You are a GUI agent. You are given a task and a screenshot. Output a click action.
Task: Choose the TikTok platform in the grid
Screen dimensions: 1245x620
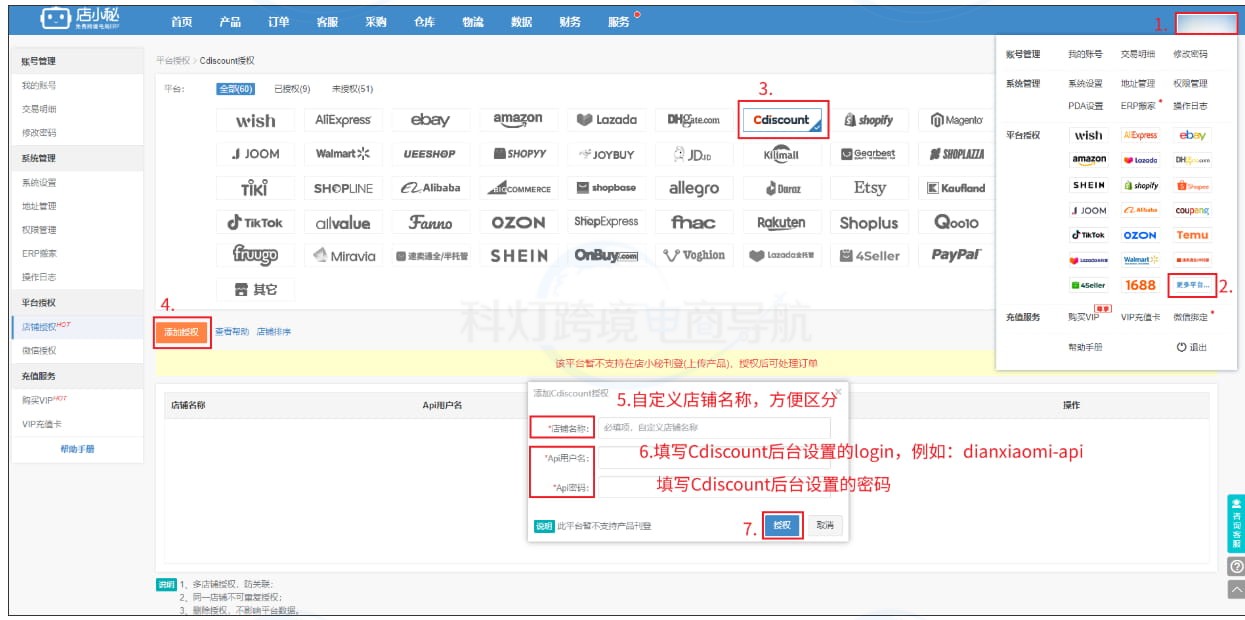tap(255, 223)
